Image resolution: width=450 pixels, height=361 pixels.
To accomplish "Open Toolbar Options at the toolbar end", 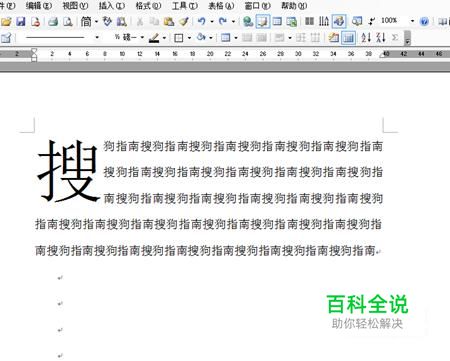I will 408,38.
